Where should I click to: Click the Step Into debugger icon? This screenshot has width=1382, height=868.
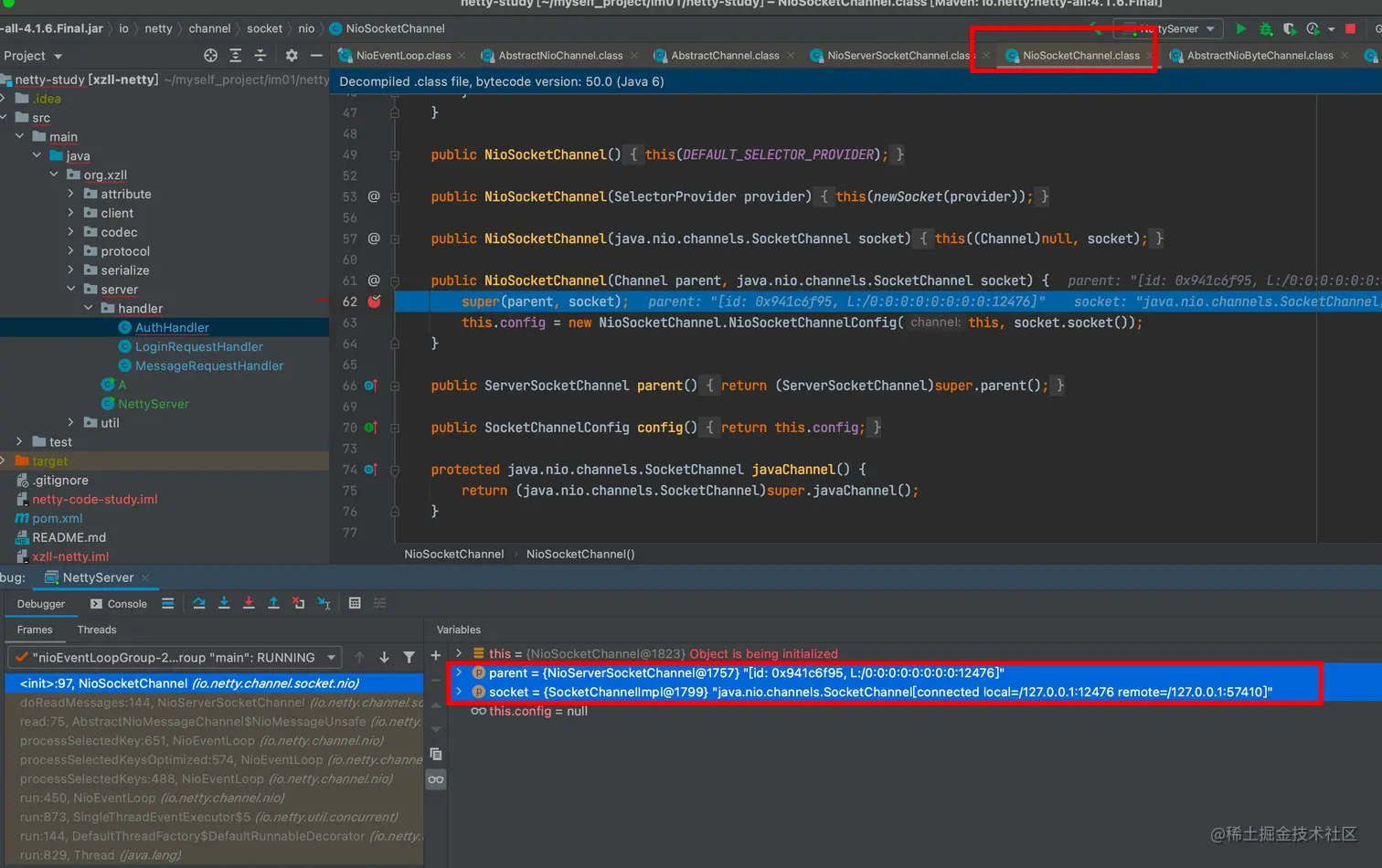click(224, 603)
